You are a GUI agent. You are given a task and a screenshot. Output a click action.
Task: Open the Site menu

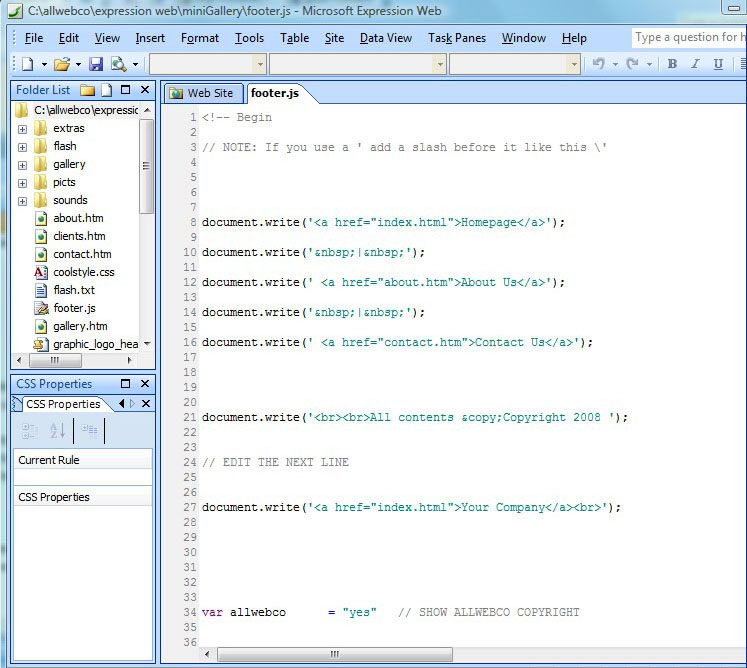(334, 38)
